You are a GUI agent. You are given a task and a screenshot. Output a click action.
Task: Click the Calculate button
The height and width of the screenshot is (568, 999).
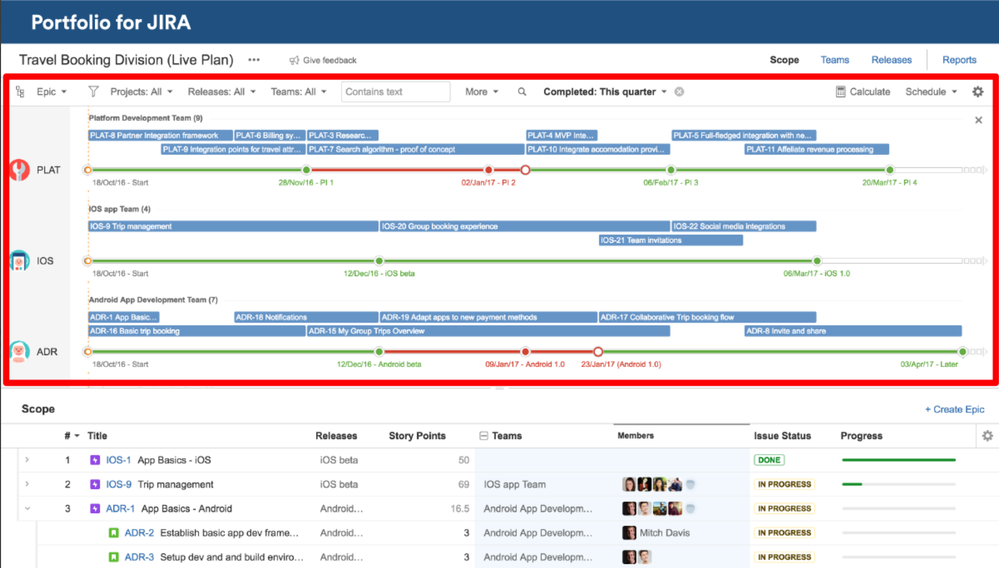(x=863, y=92)
